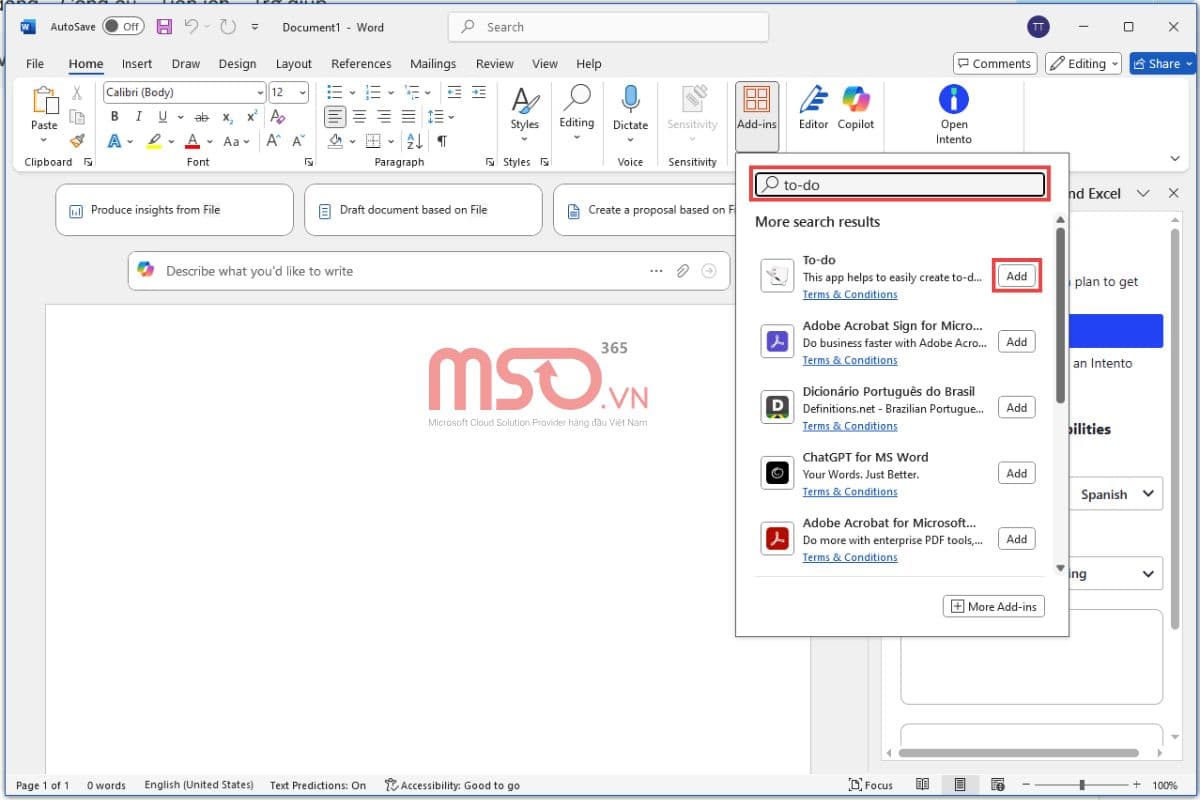Apply superscript formatting
This screenshot has width=1200, height=800.
point(252,117)
